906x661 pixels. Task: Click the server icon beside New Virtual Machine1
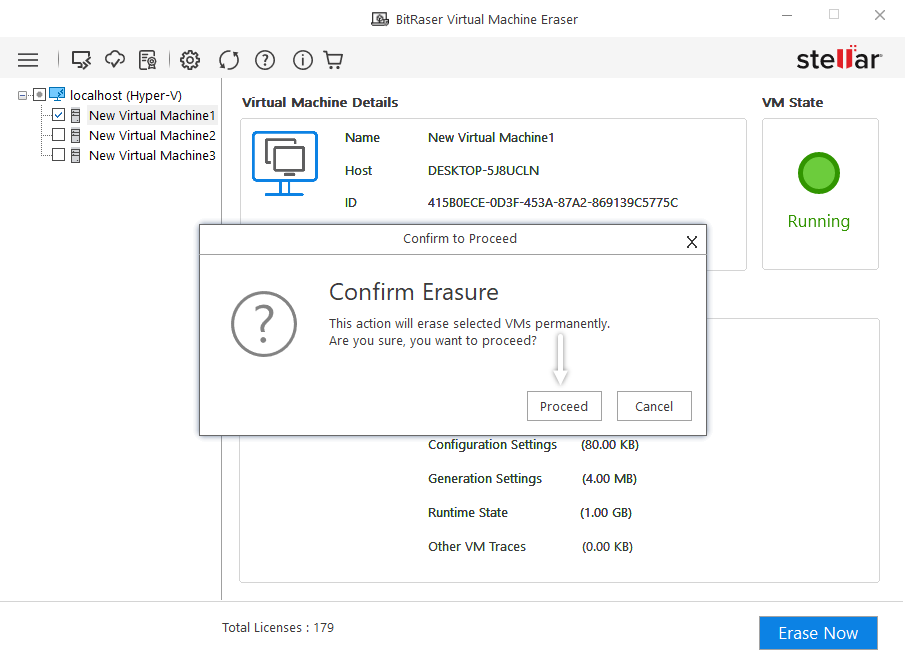(75, 116)
